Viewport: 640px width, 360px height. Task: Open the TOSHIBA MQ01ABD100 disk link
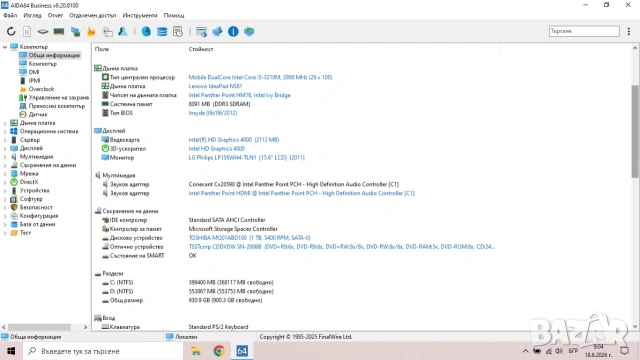tap(249, 238)
